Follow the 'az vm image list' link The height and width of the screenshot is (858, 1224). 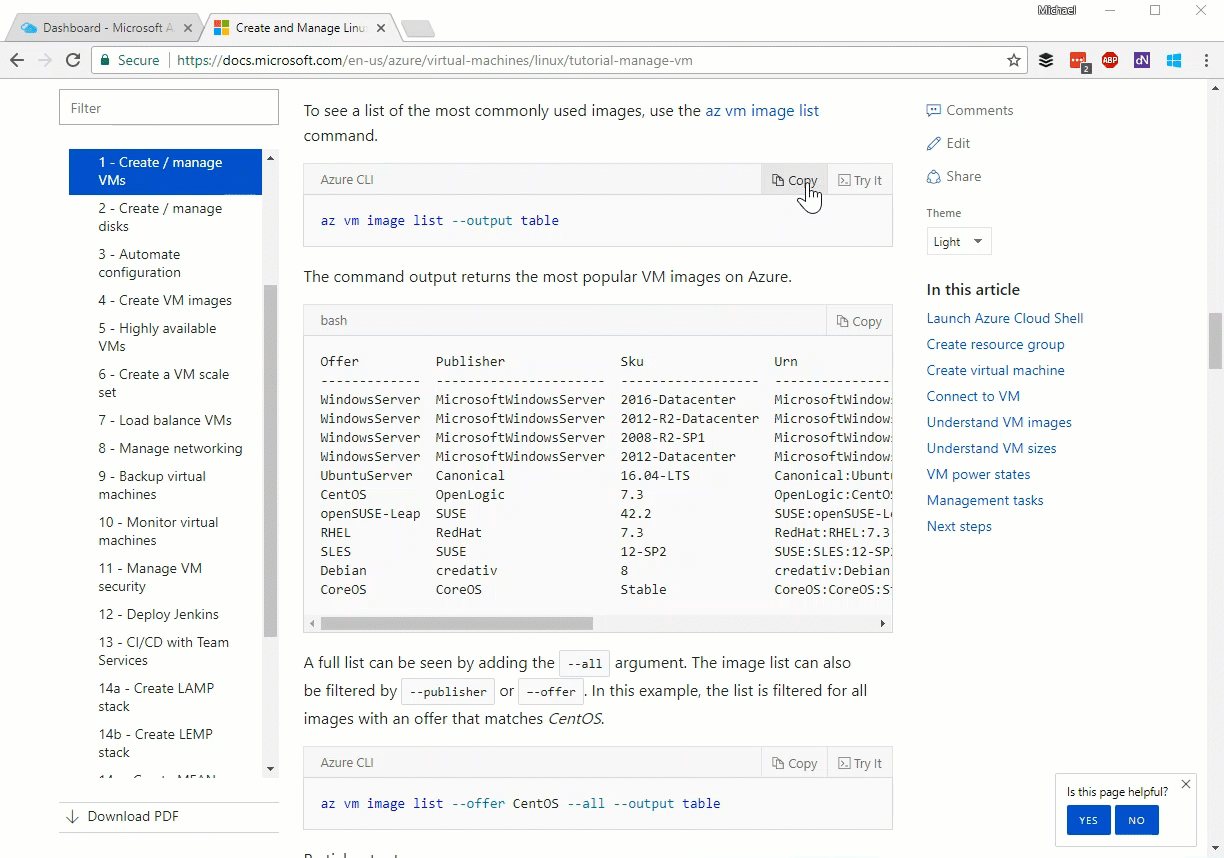tap(762, 110)
